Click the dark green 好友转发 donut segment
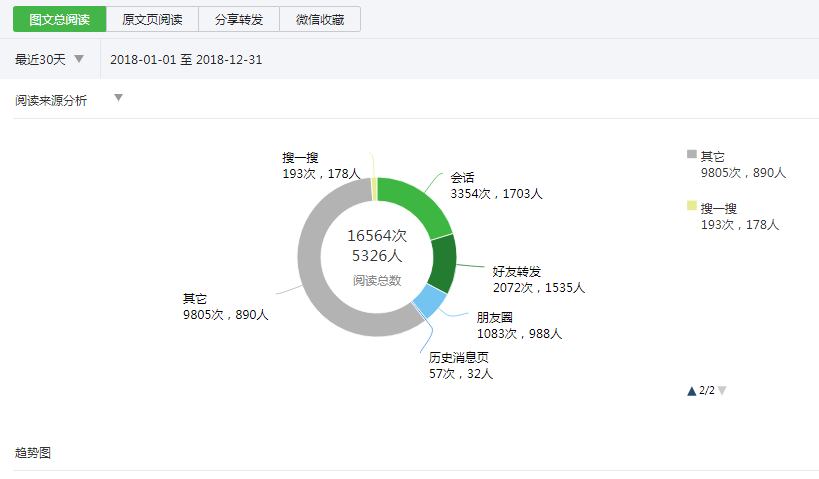This screenshot has width=819, height=479. tap(440, 262)
